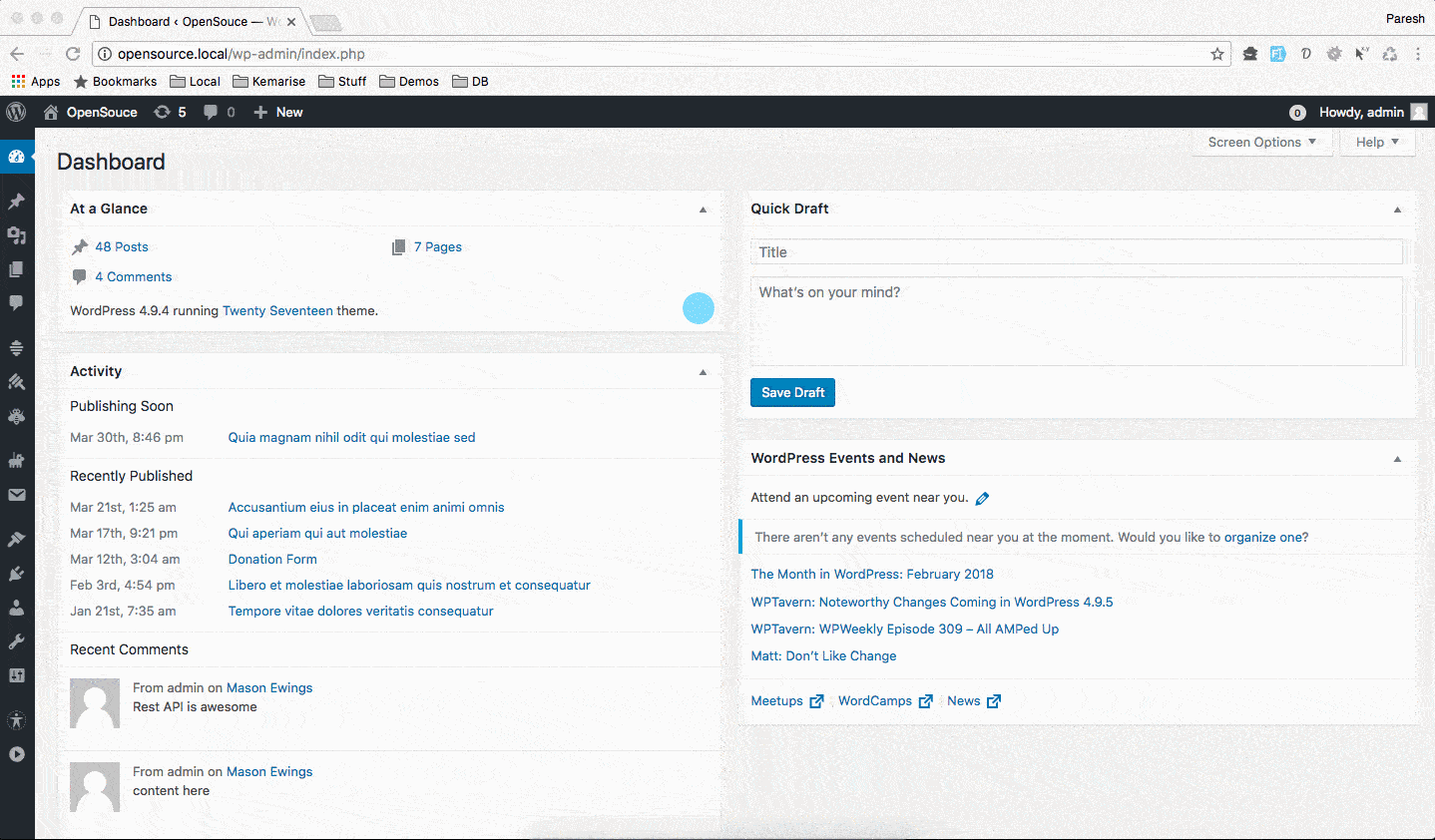Open the Comments speech-bubble sidebar icon
The image size is (1435, 840).
[x=16, y=302]
